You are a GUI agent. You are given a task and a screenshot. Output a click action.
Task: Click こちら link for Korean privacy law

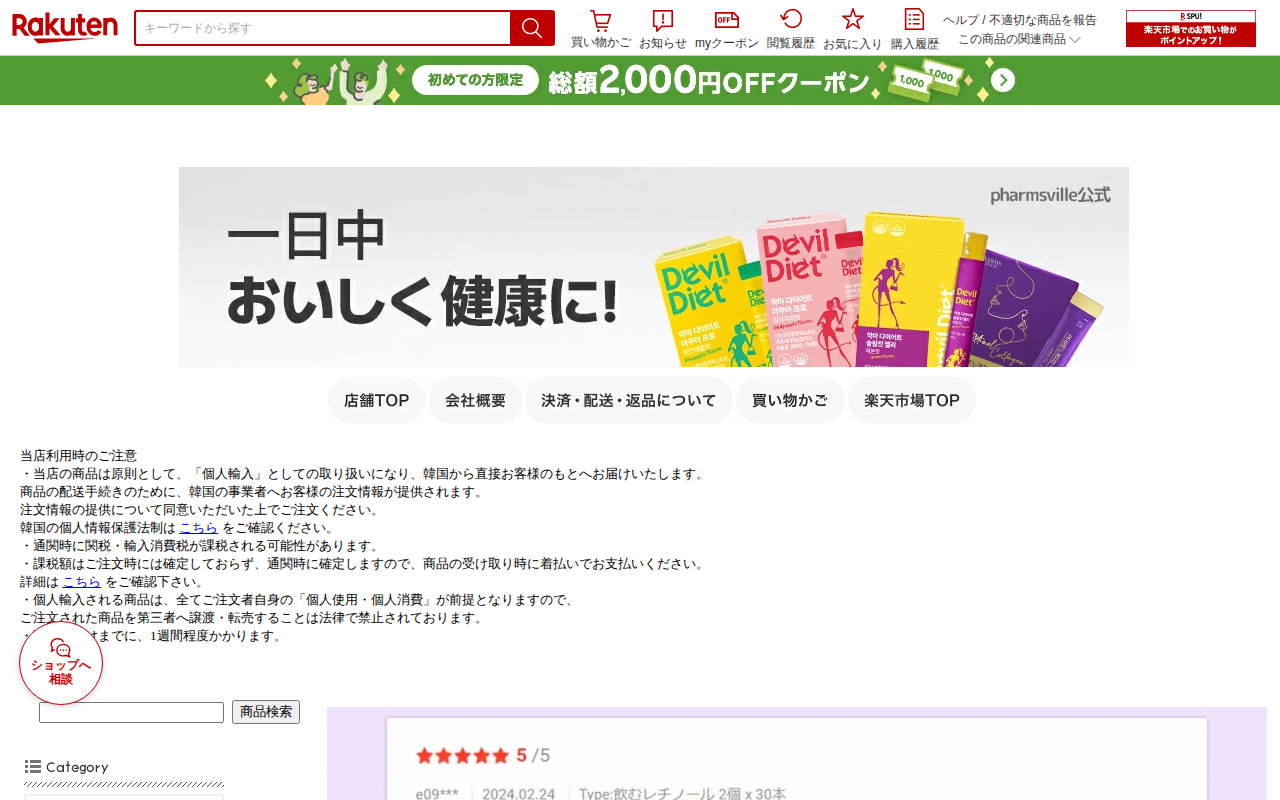[198, 527]
